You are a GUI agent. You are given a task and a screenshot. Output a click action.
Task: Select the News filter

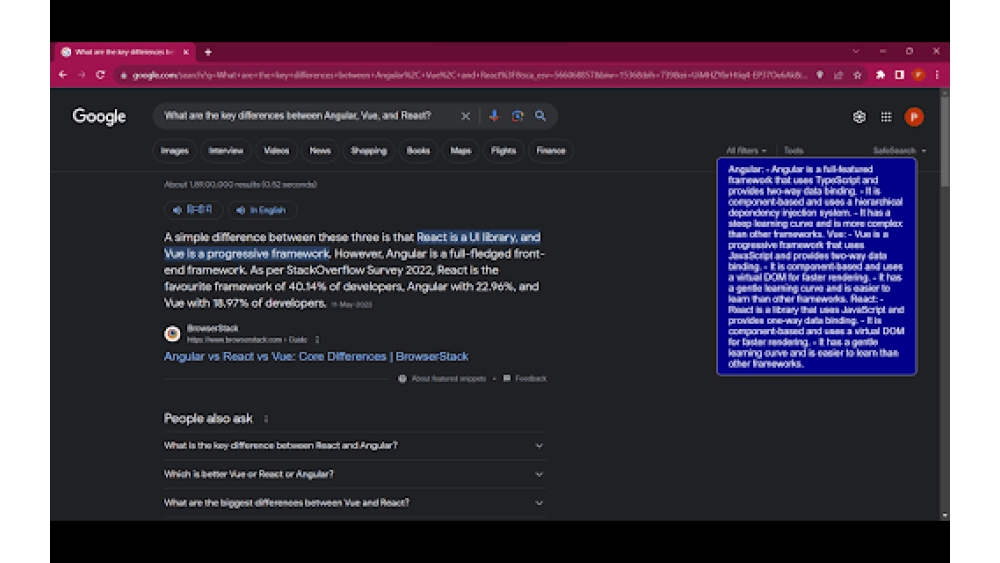(x=320, y=151)
